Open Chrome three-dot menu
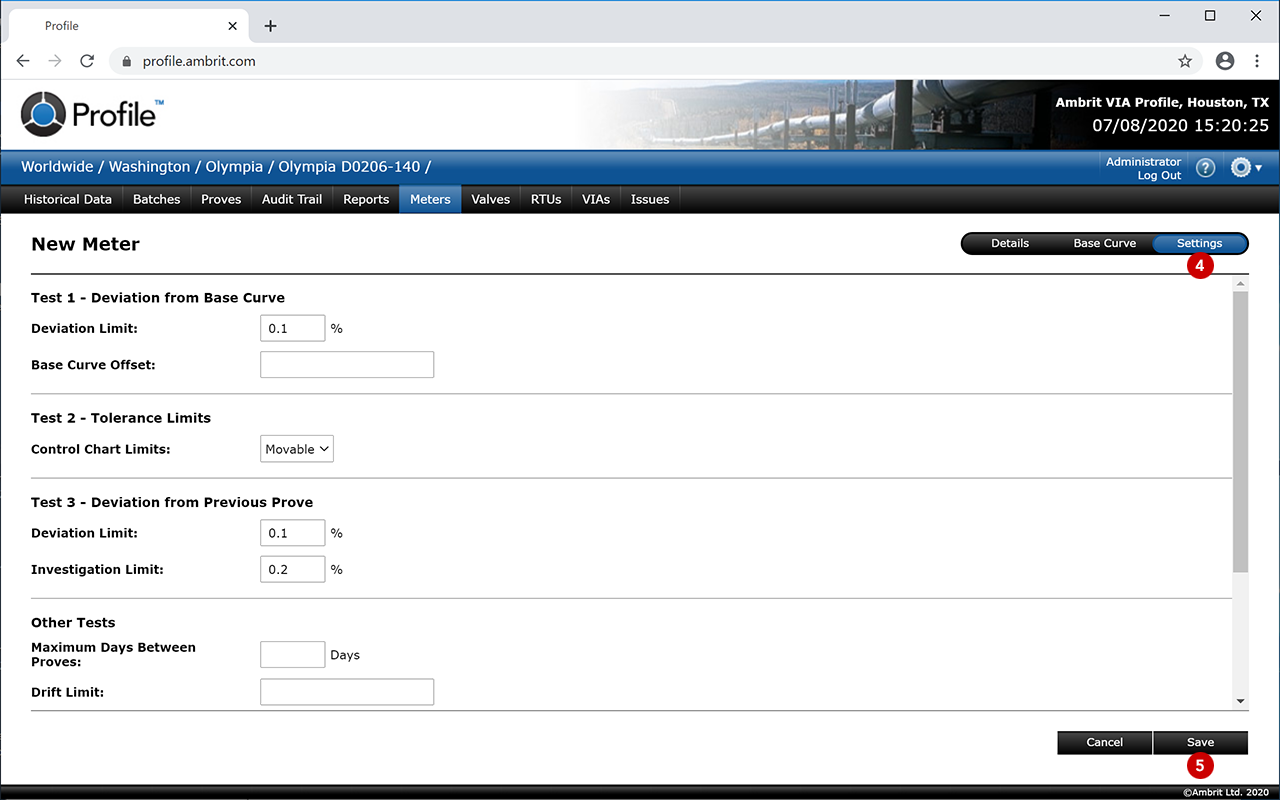Image resolution: width=1280 pixels, height=800 pixels. point(1257,61)
